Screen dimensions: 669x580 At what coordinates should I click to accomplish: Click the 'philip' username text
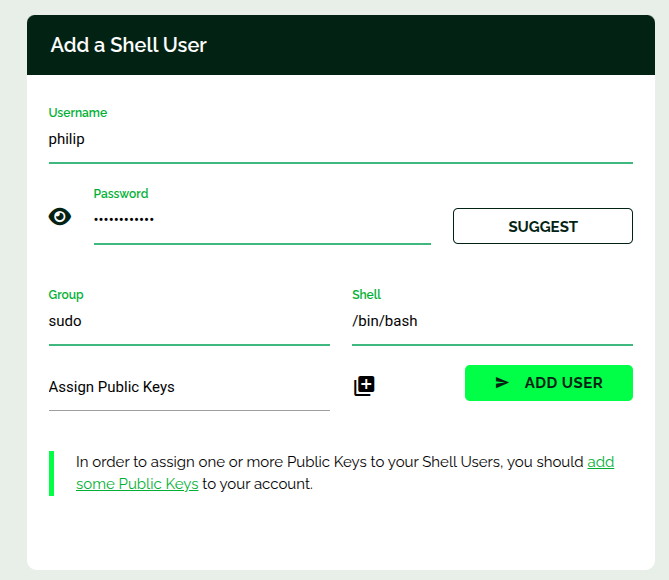click(x=67, y=140)
